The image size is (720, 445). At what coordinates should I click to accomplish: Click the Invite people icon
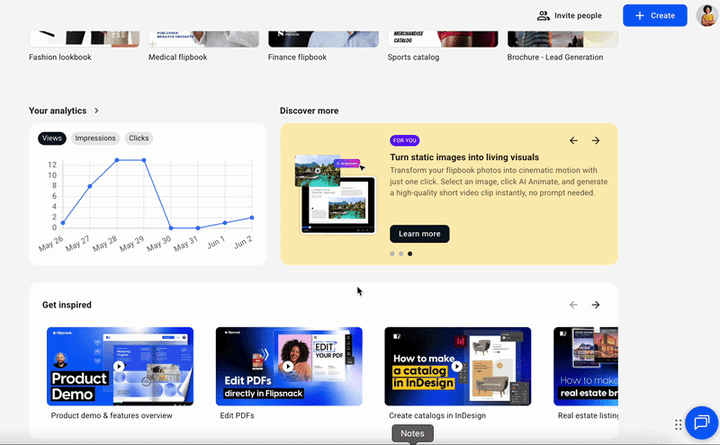pos(543,16)
